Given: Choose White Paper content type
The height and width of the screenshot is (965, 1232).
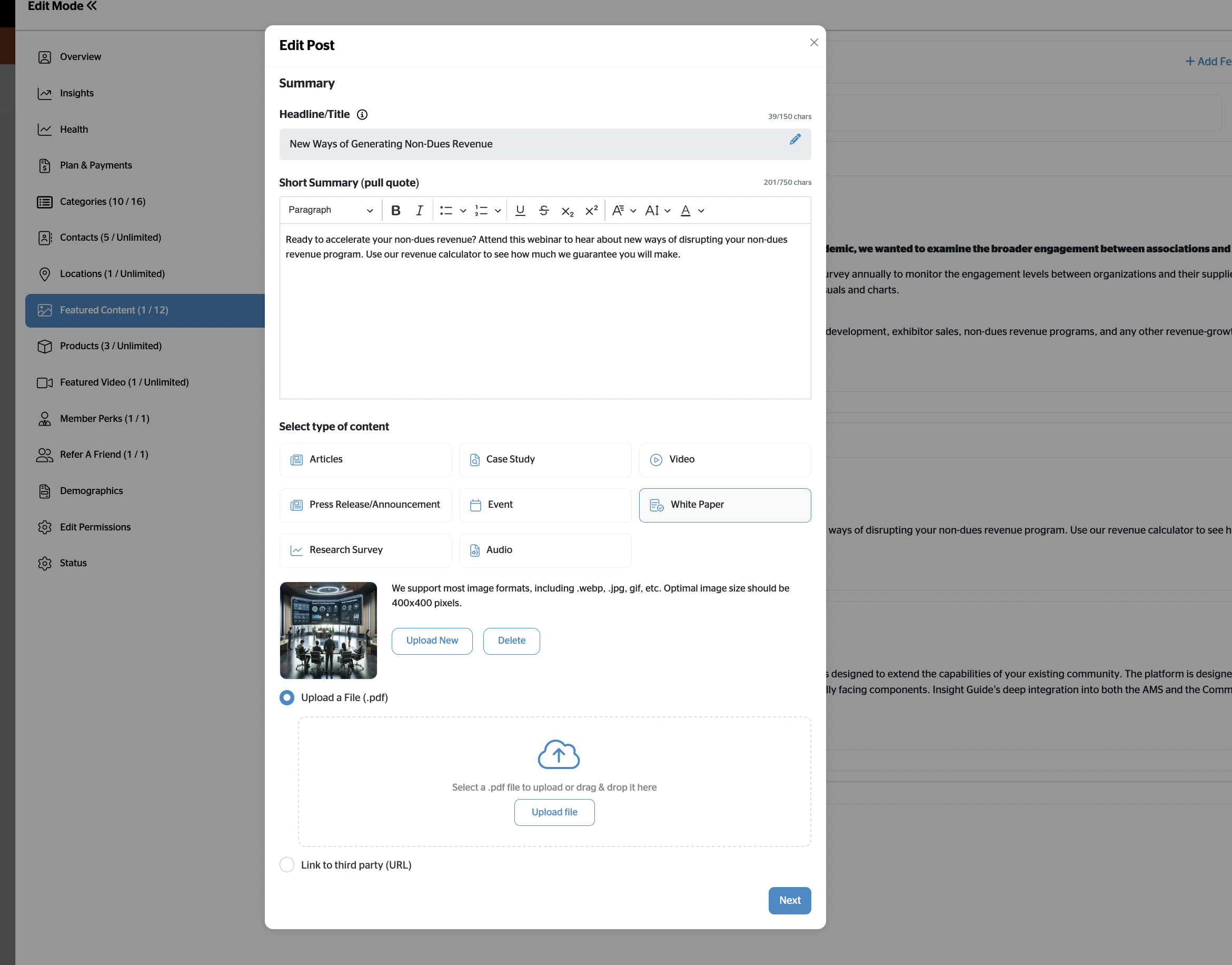Looking at the screenshot, I should 724,505.
